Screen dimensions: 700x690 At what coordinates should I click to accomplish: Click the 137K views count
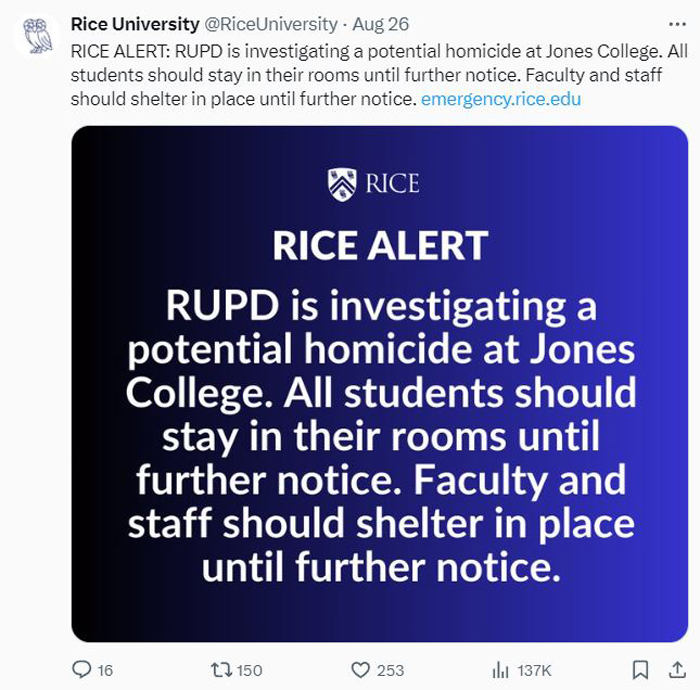[534, 670]
